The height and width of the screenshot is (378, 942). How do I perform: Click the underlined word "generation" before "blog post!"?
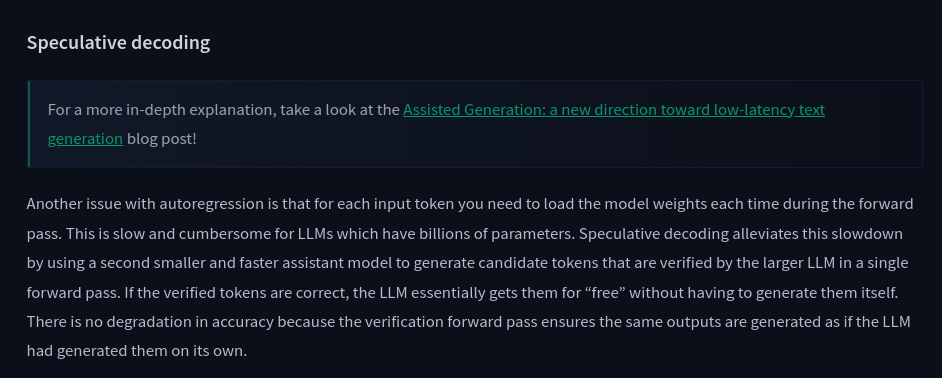85,139
